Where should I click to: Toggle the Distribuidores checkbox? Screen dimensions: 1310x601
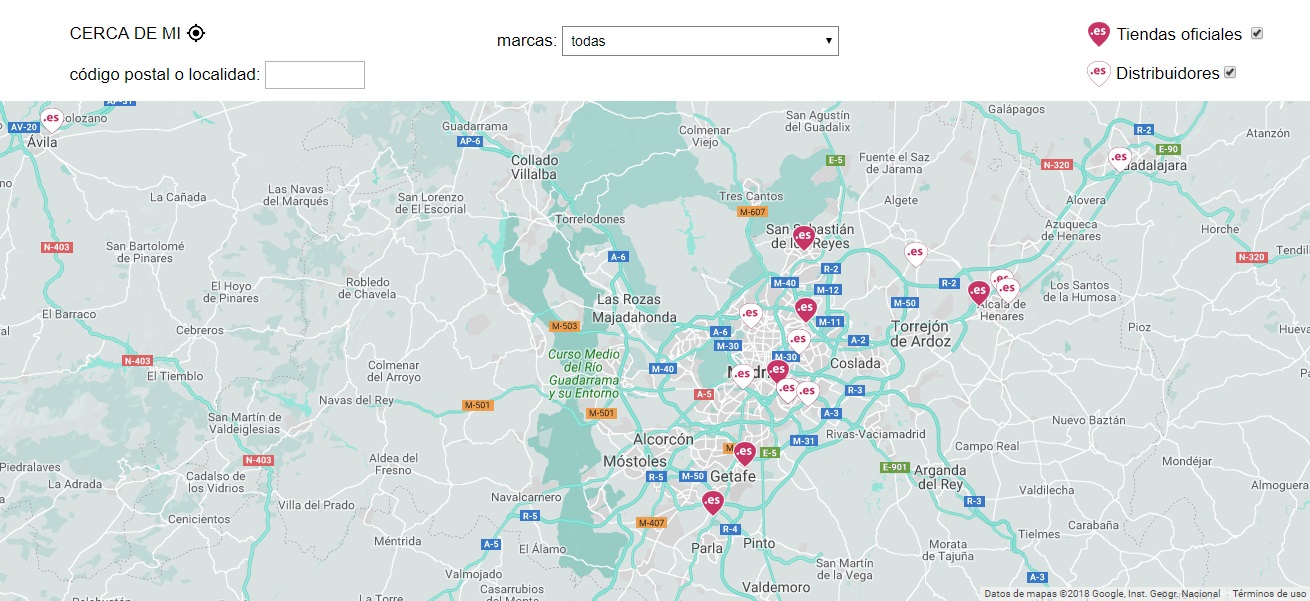click(1230, 72)
